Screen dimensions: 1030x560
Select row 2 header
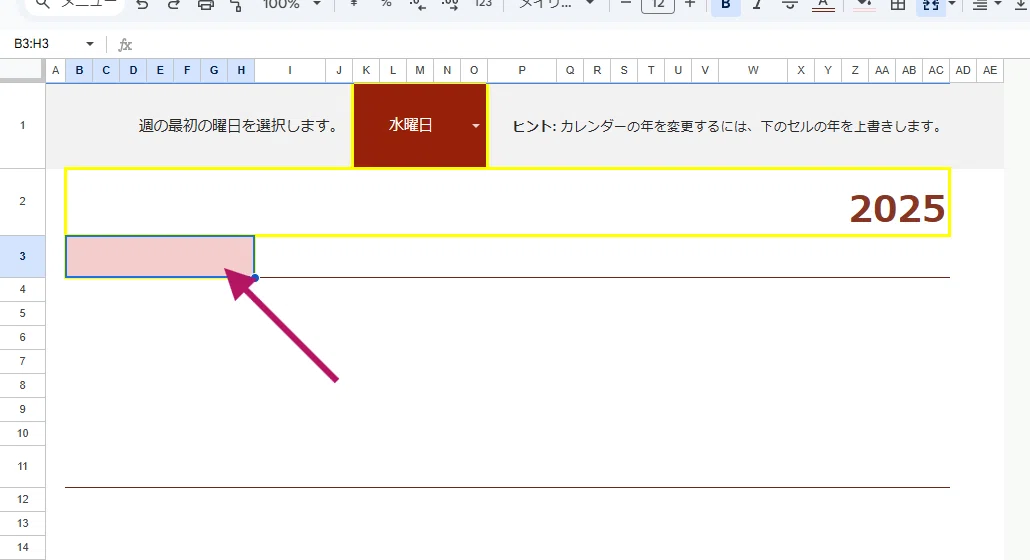pyautogui.click(x=22, y=202)
